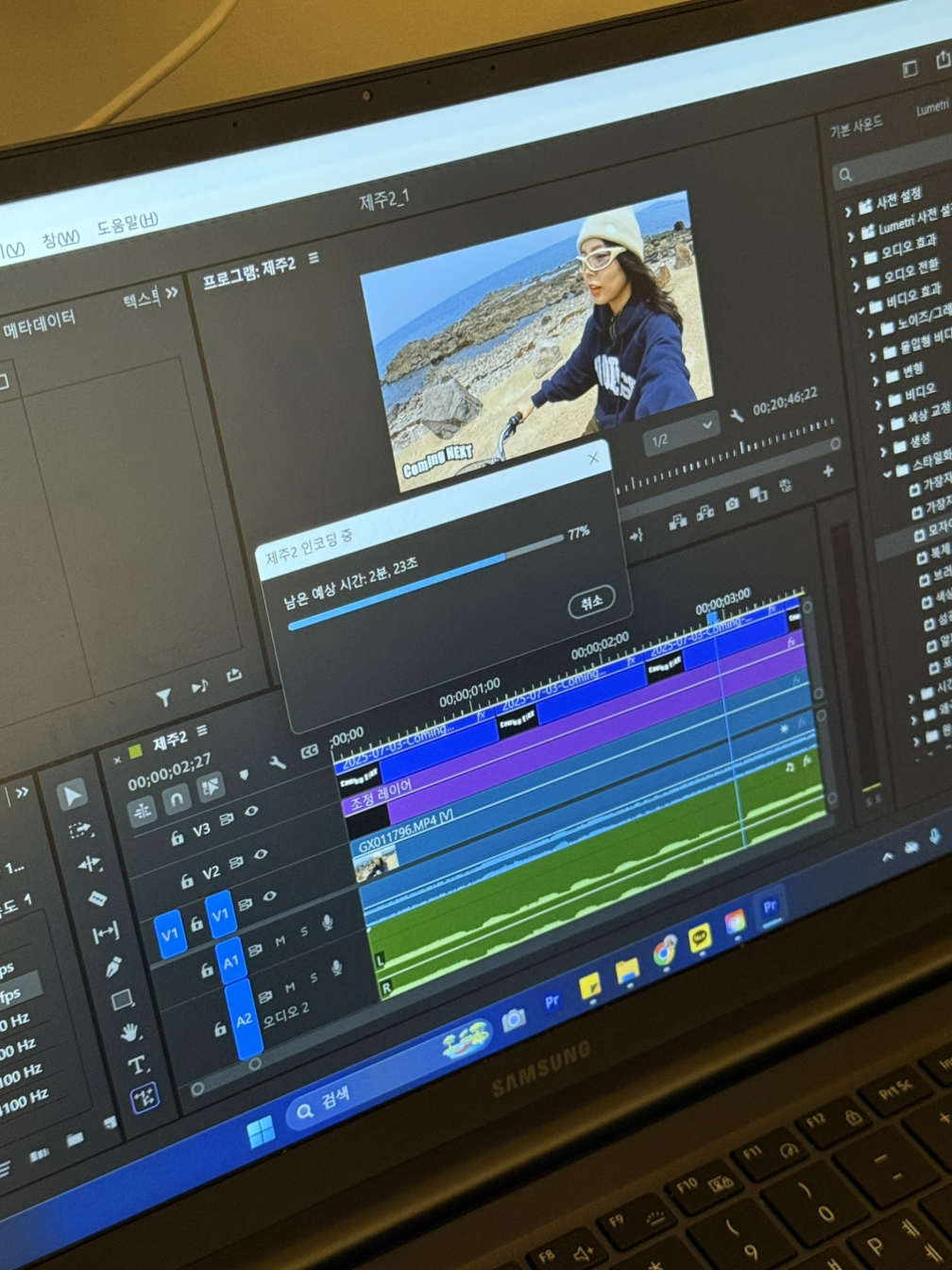Select the Track Select Forward tool
This screenshot has height=1270, width=952.
81,830
